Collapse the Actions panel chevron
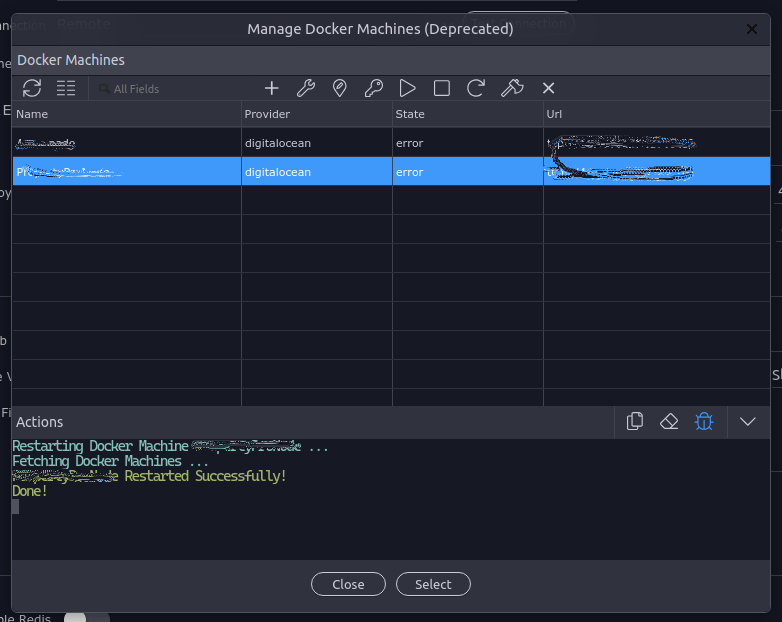The image size is (782, 622). (748, 421)
